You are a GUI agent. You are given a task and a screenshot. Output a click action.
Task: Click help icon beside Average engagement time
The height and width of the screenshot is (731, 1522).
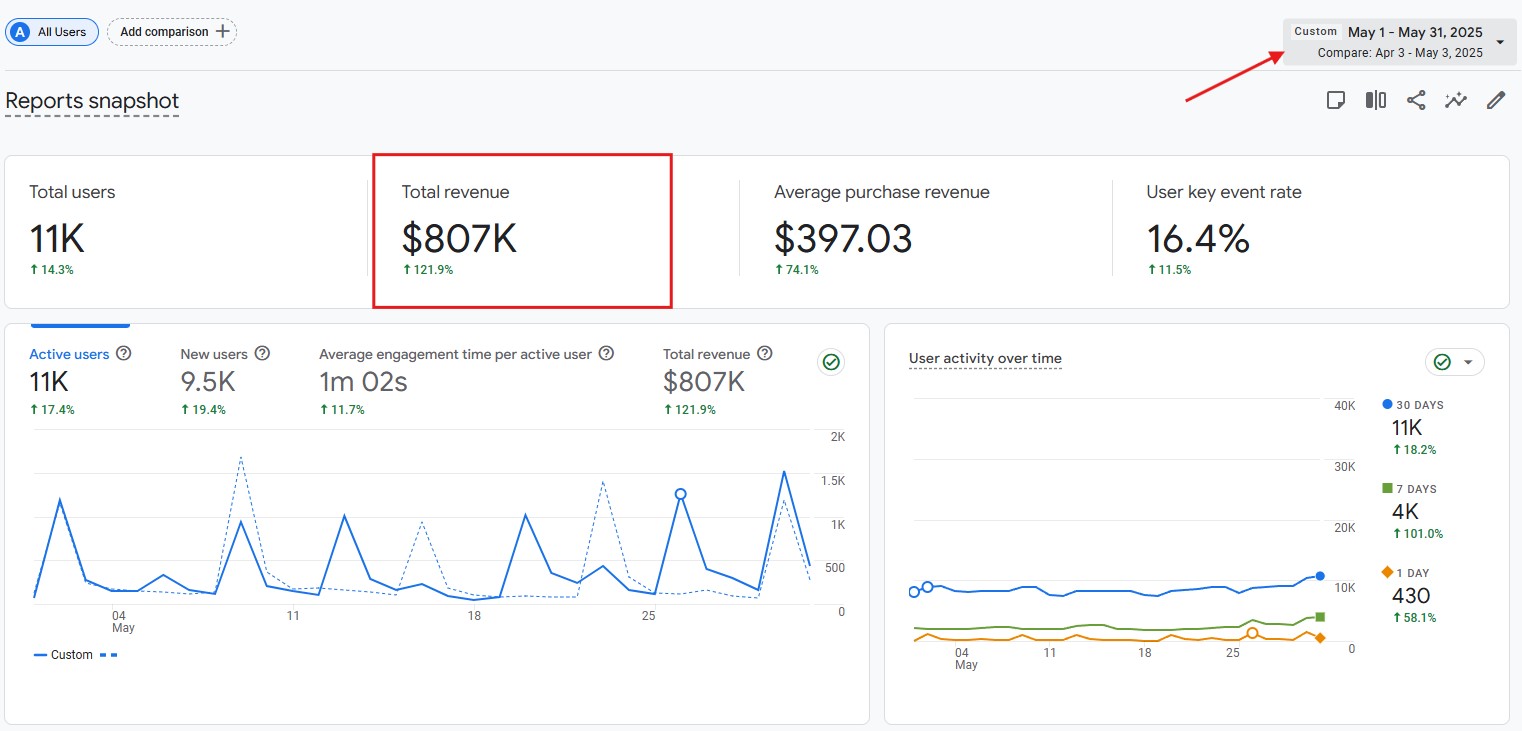[606, 353]
